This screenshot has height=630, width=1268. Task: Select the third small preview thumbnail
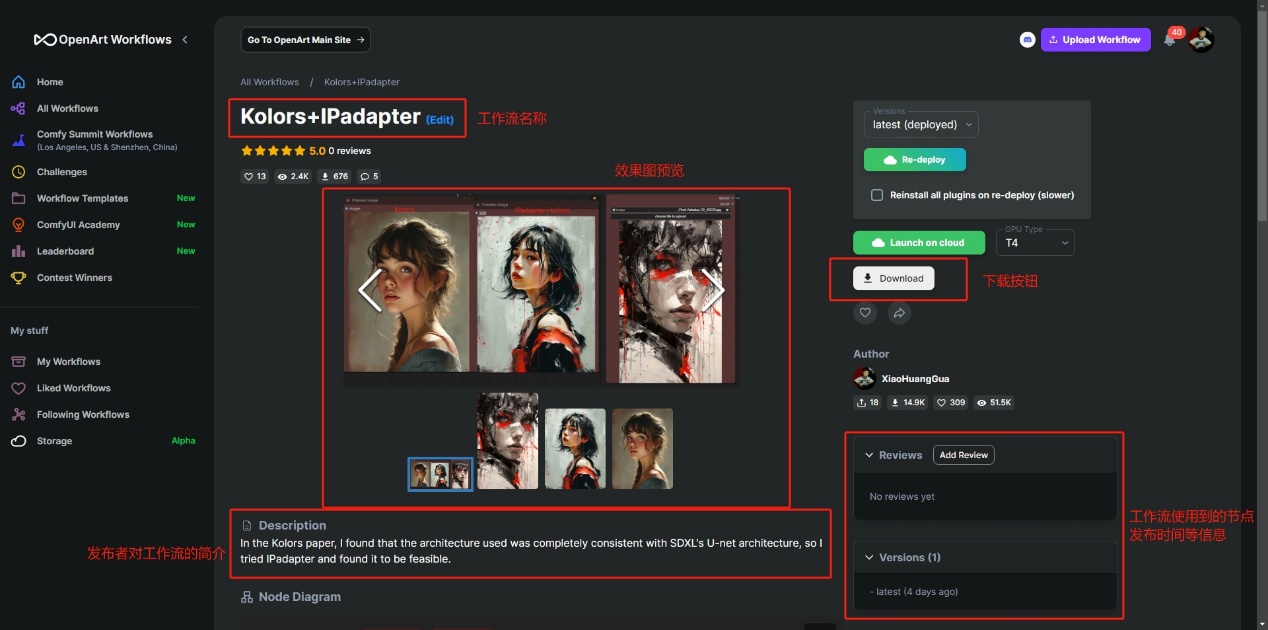pyautogui.click(x=575, y=448)
